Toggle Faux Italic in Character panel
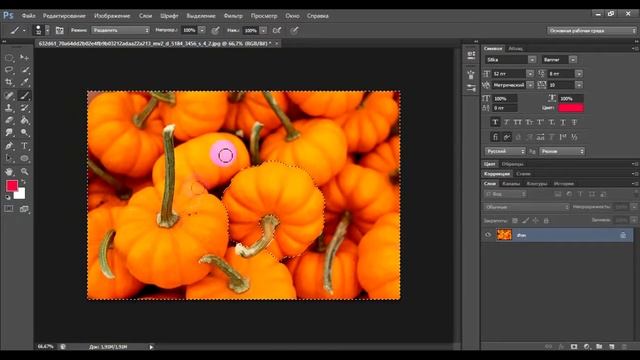The image size is (640, 360). tap(507, 122)
